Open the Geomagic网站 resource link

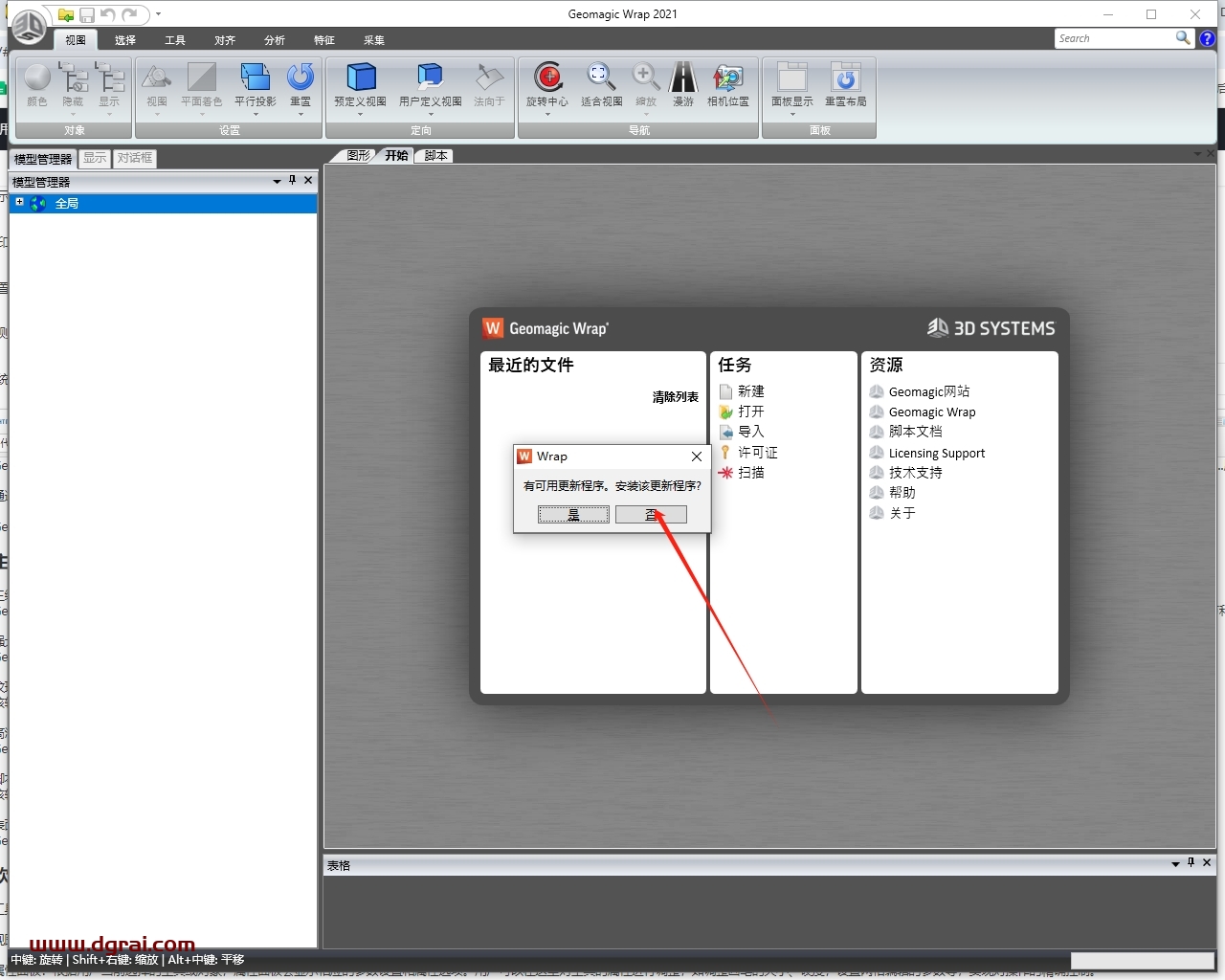click(928, 391)
